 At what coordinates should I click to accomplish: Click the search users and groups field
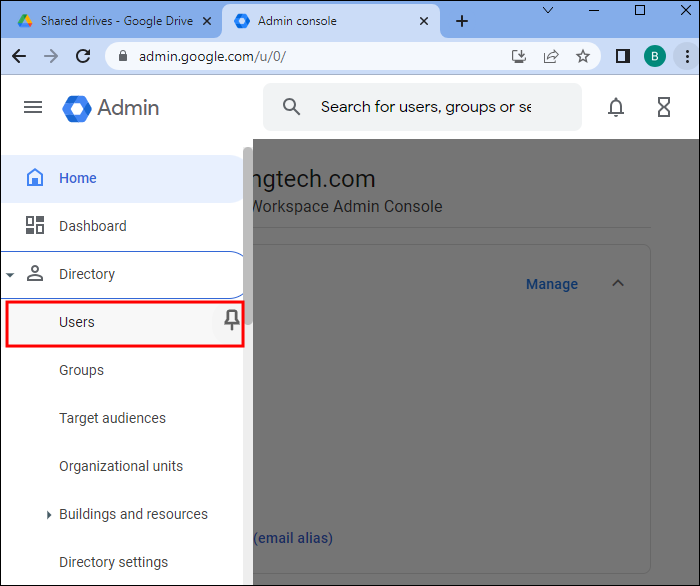pos(425,107)
